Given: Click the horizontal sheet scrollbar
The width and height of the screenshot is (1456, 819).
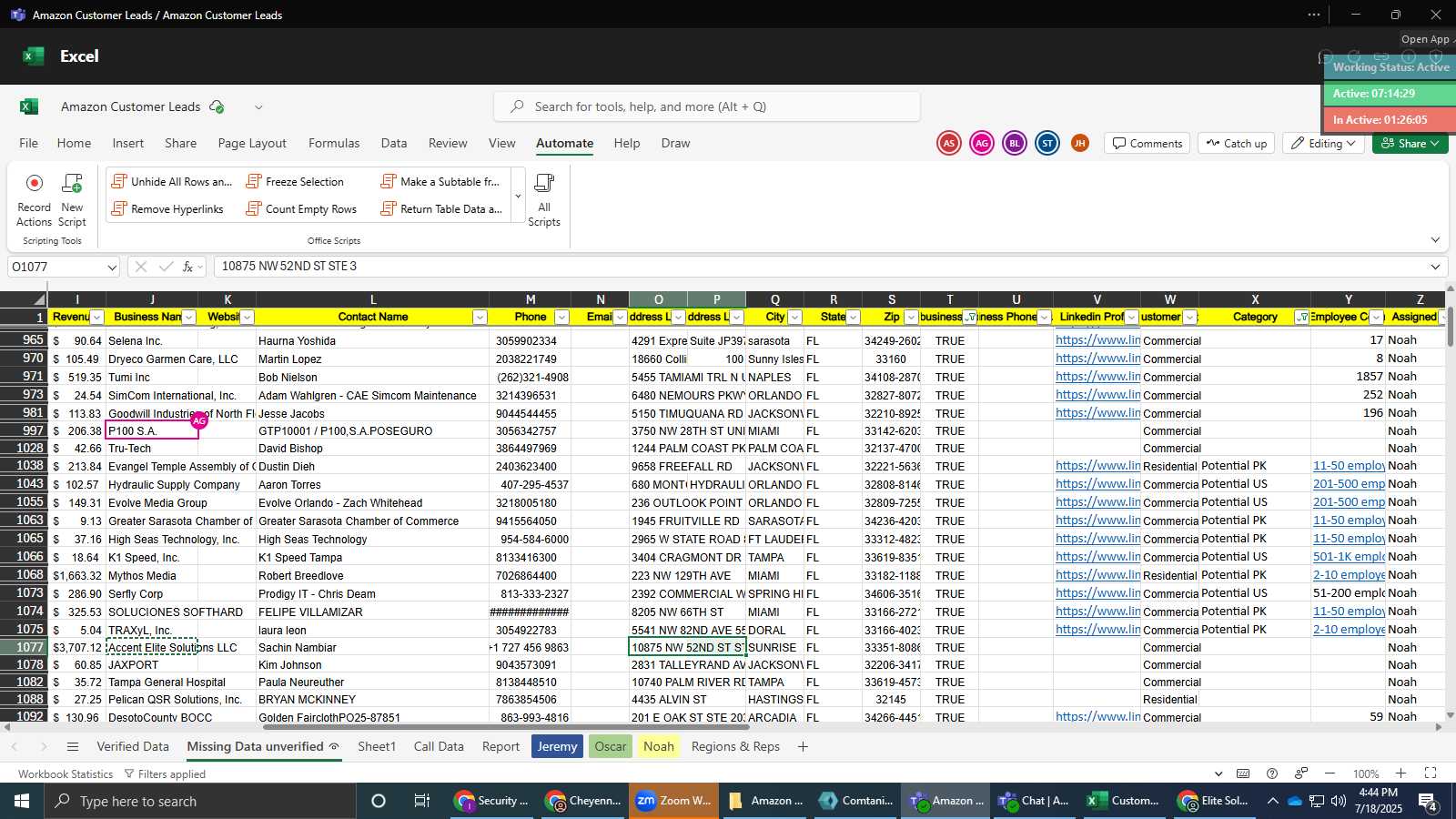Looking at the screenshot, I should [x=505, y=727].
